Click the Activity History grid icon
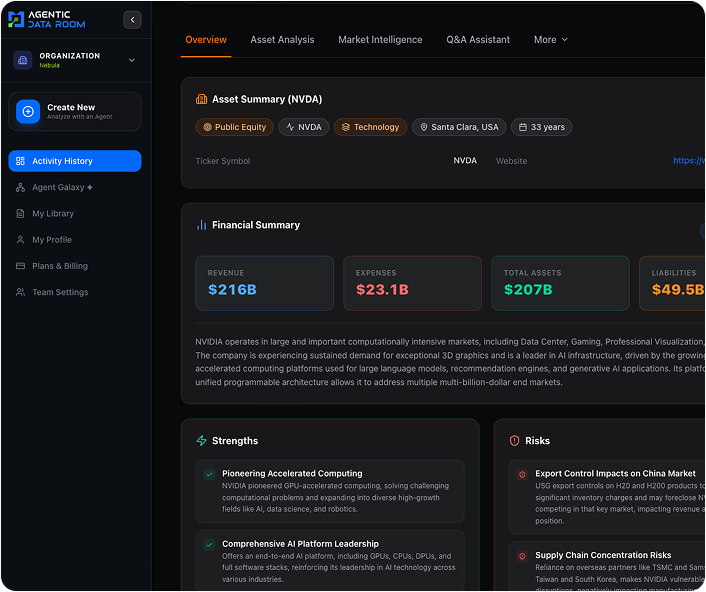 click(x=20, y=161)
